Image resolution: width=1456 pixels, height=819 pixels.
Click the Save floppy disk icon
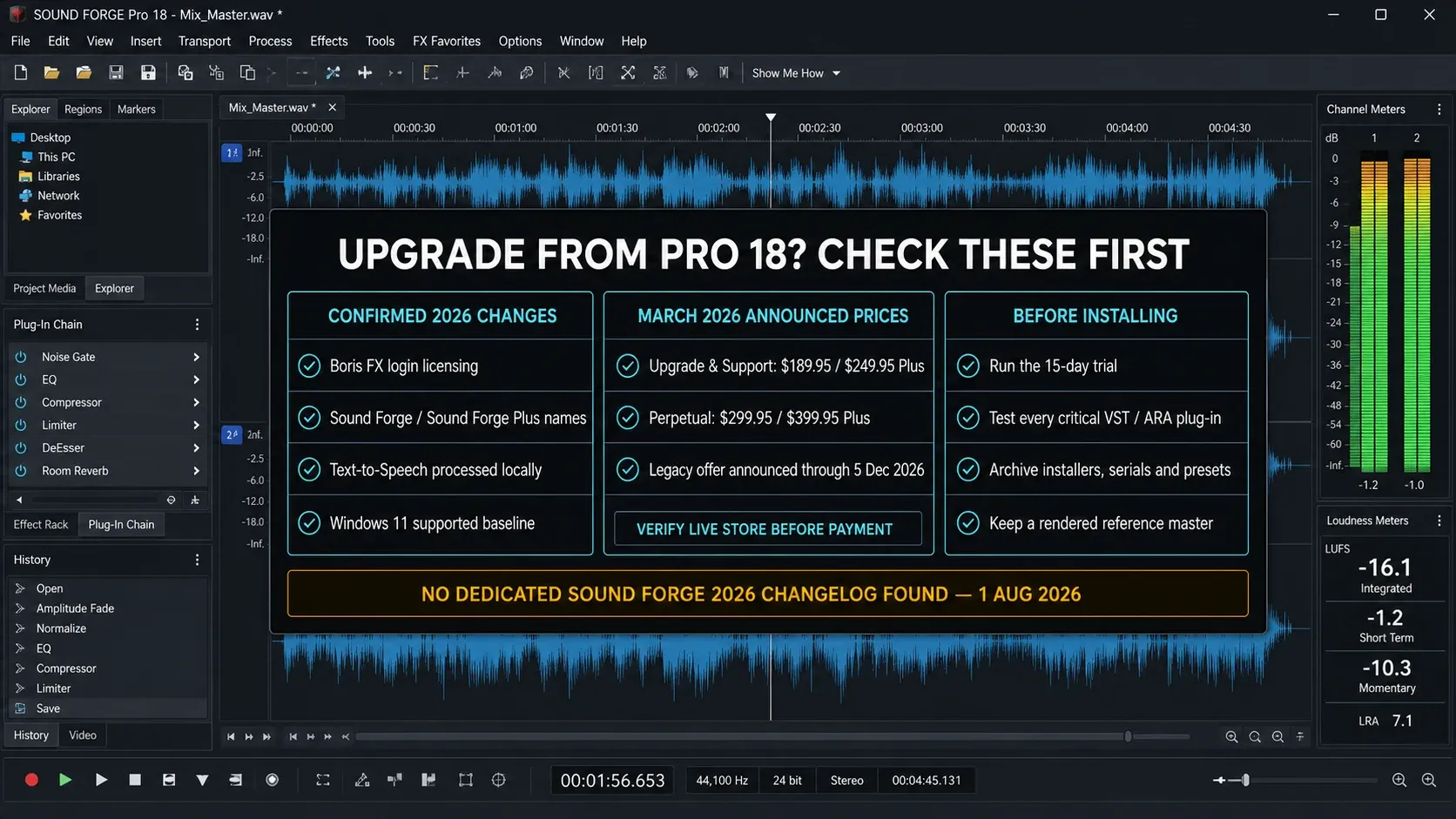(x=116, y=73)
